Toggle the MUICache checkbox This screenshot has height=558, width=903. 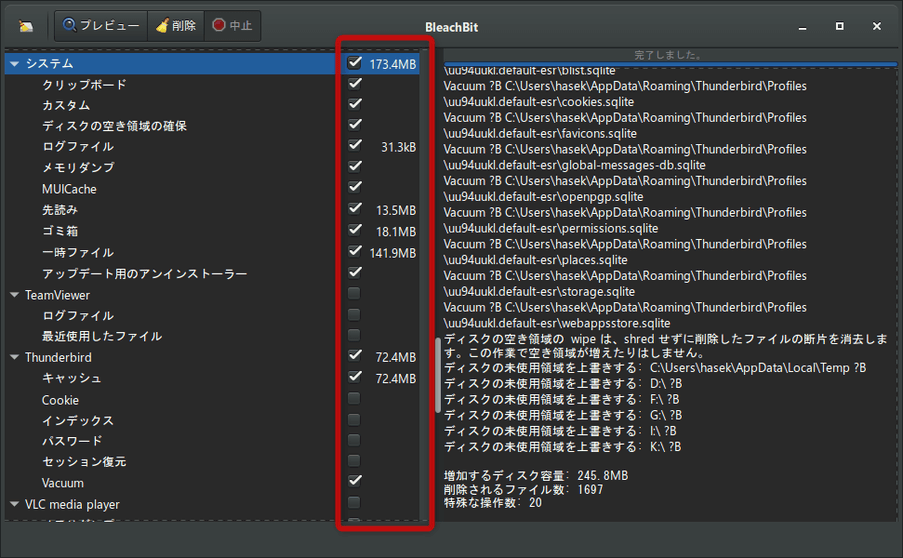tap(355, 187)
